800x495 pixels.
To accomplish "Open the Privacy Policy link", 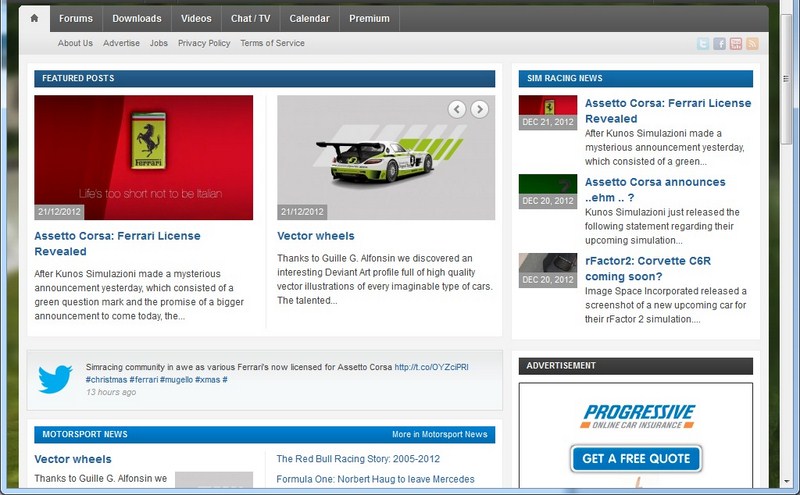I will (204, 43).
